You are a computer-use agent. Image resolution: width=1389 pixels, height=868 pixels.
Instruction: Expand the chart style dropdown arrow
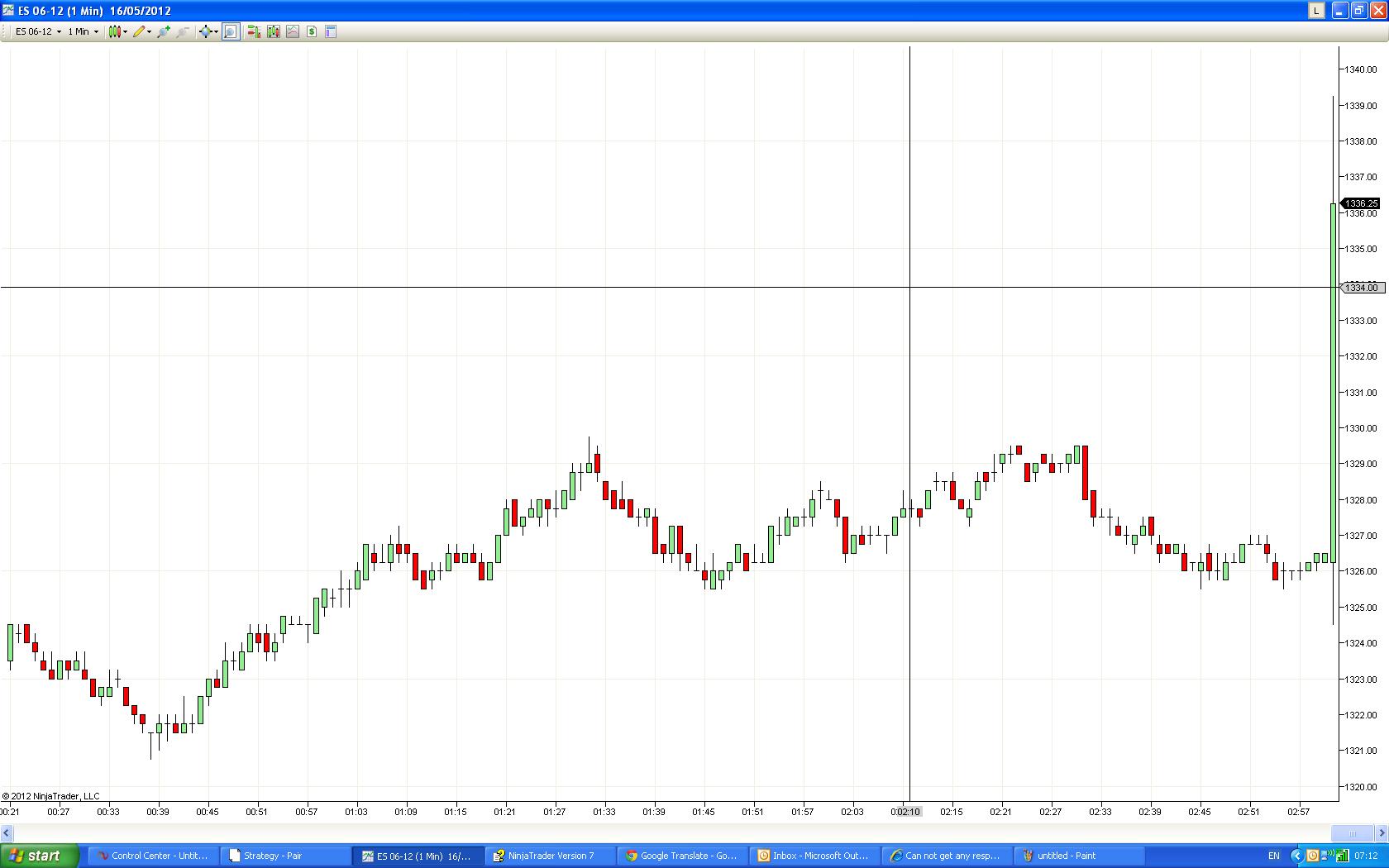click(x=126, y=31)
